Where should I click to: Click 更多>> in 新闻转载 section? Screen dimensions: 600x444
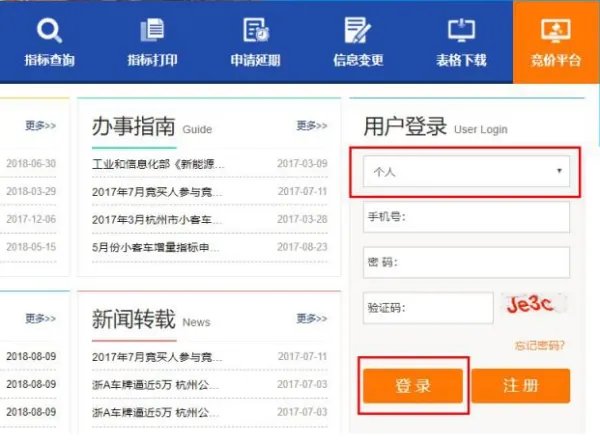click(312, 318)
